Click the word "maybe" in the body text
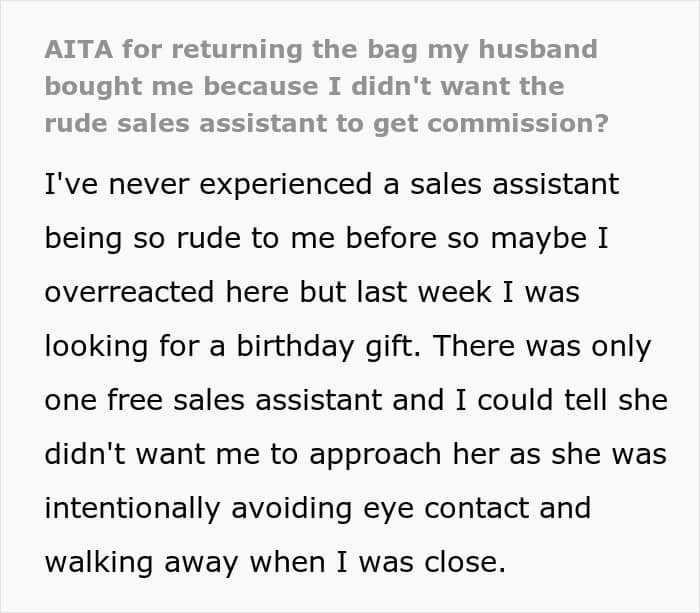Image resolution: width=700 pixels, height=613 pixels. click(539, 239)
